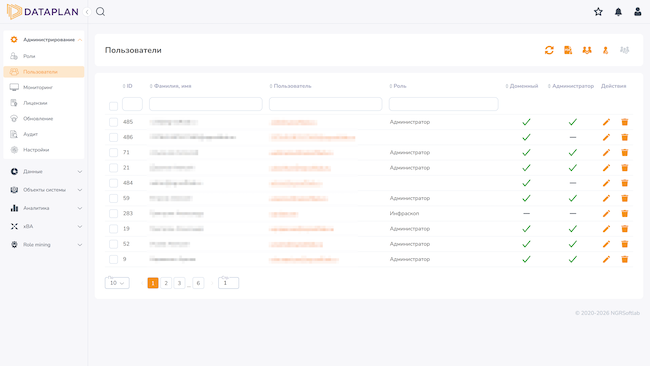Screen dimensions: 650x366
Task: Export users list to file icon
Action: (568, 50)
